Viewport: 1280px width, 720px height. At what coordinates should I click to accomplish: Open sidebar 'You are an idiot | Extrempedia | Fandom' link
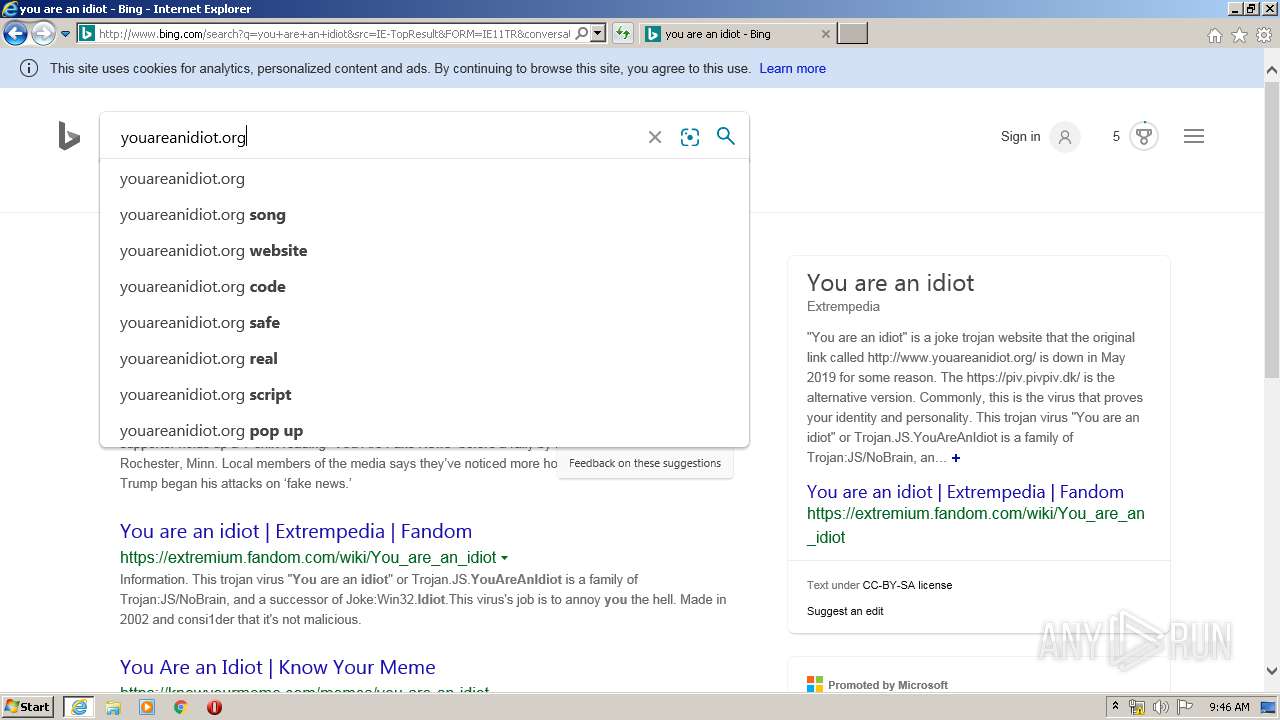pyautogui.click(x=965, y=492)
